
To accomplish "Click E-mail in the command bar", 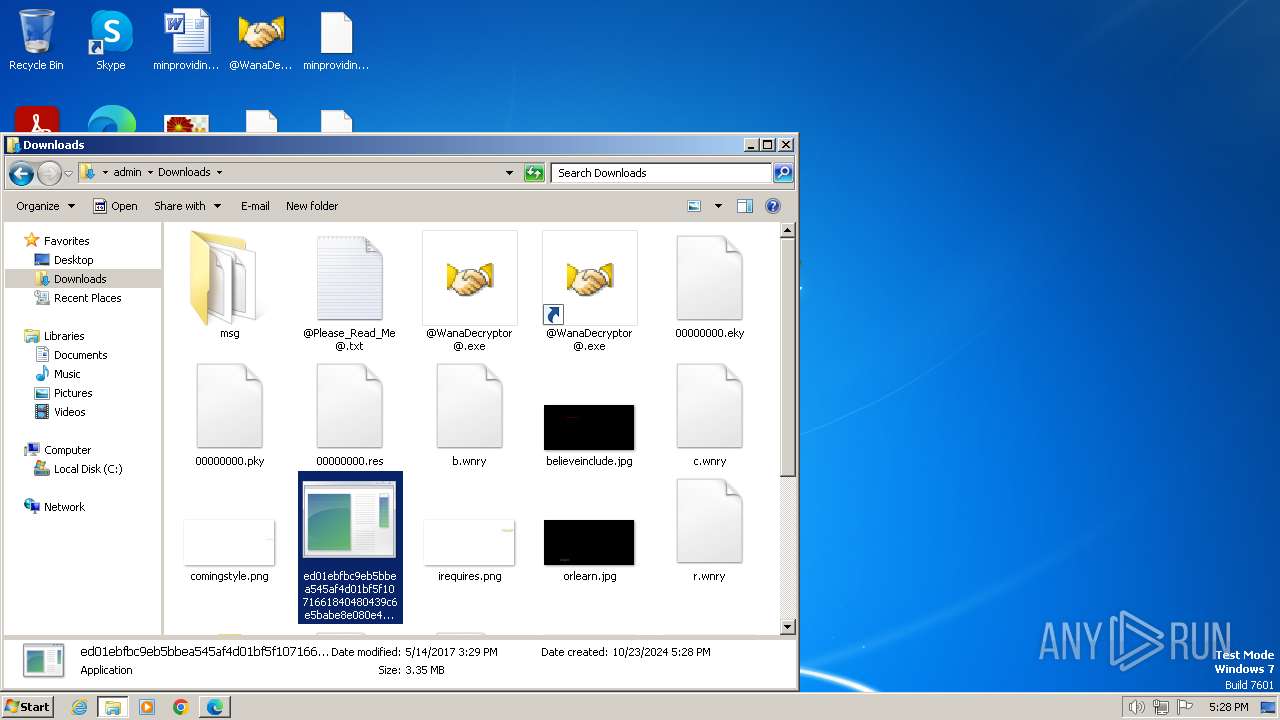I will click(255, 206).
